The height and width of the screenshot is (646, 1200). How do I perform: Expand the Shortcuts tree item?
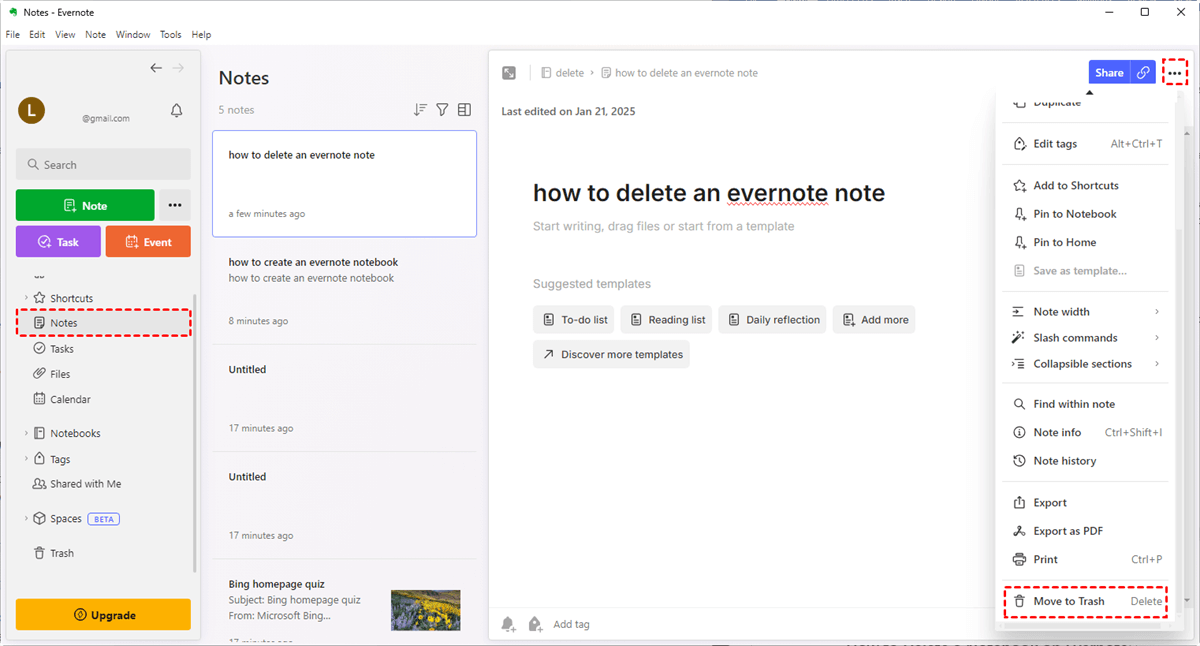[x=26, y=298]
